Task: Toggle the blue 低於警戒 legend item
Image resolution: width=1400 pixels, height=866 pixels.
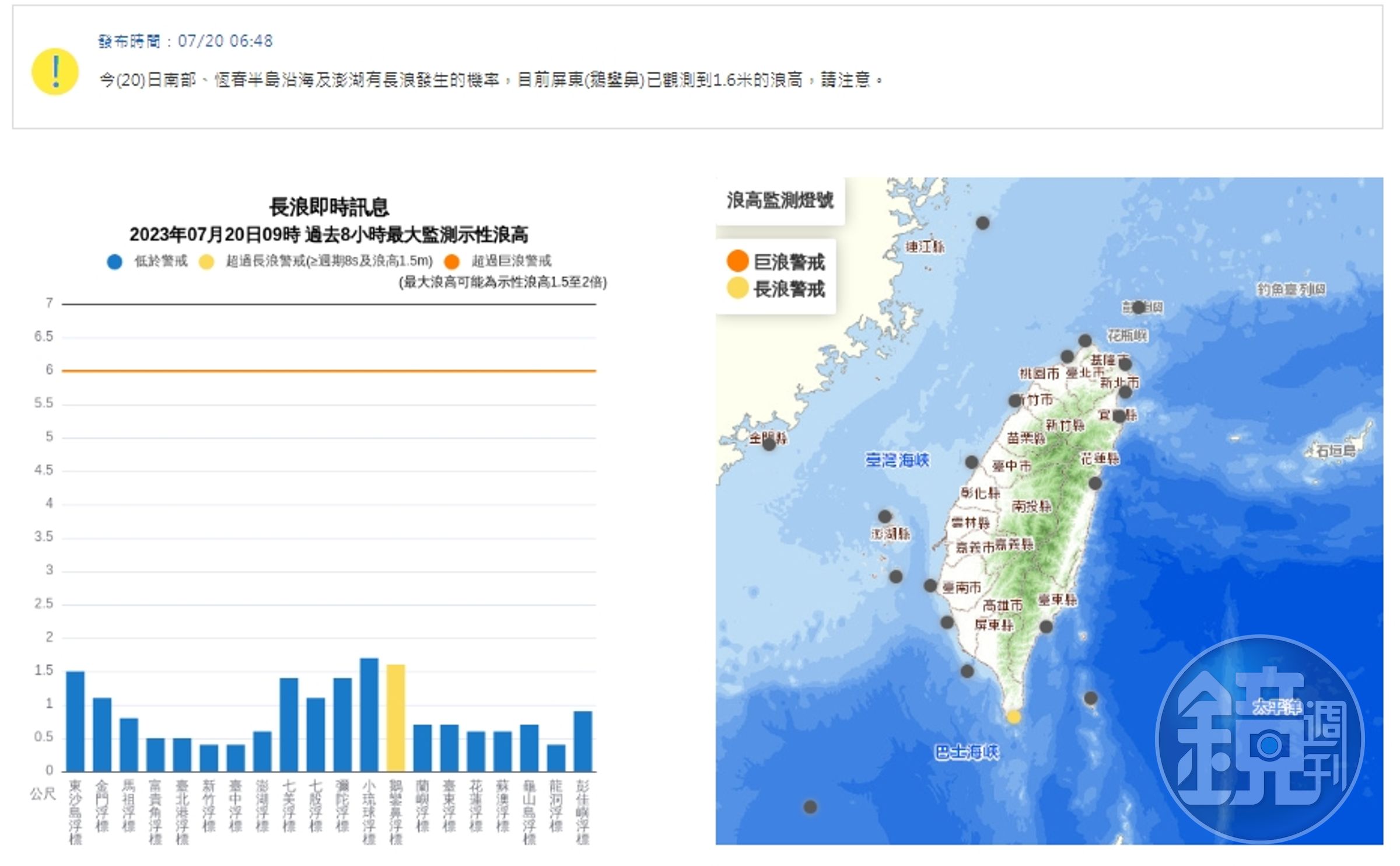Action: pyautogui.click(x=148, y=261)
